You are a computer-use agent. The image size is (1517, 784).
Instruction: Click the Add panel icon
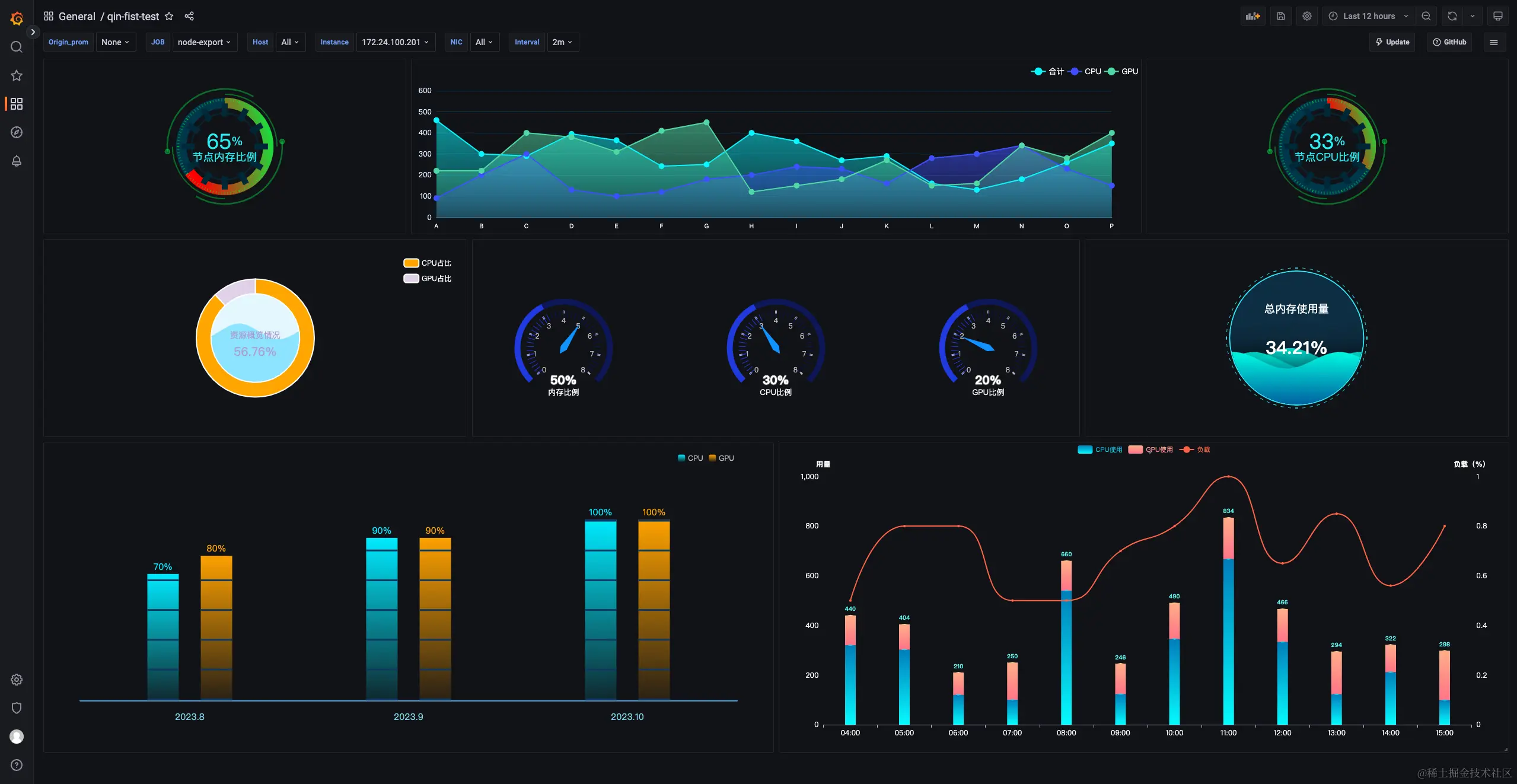click(1253, 16)
